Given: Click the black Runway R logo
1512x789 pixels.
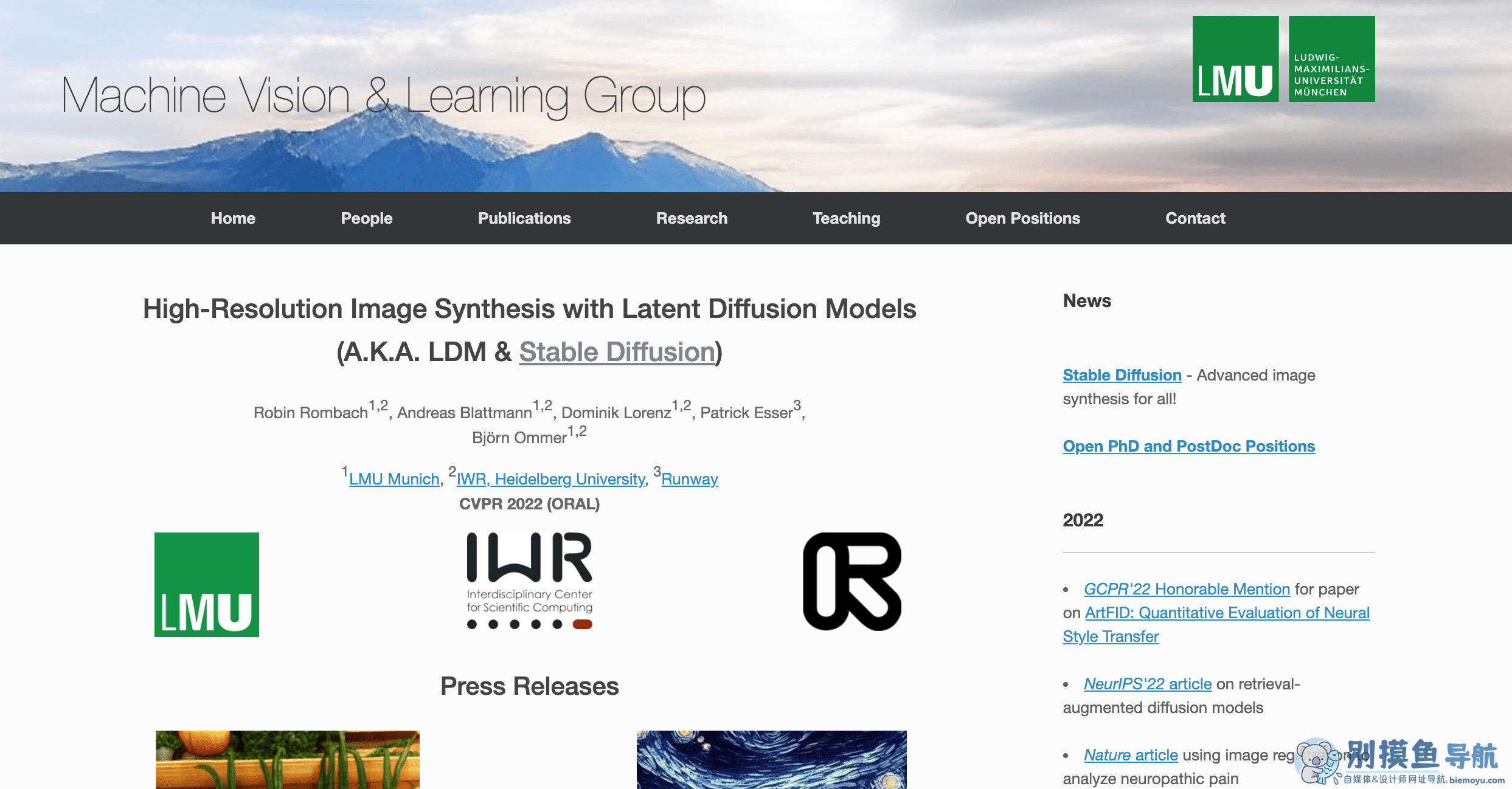Looking at the screenshot, I should (852, 582).
